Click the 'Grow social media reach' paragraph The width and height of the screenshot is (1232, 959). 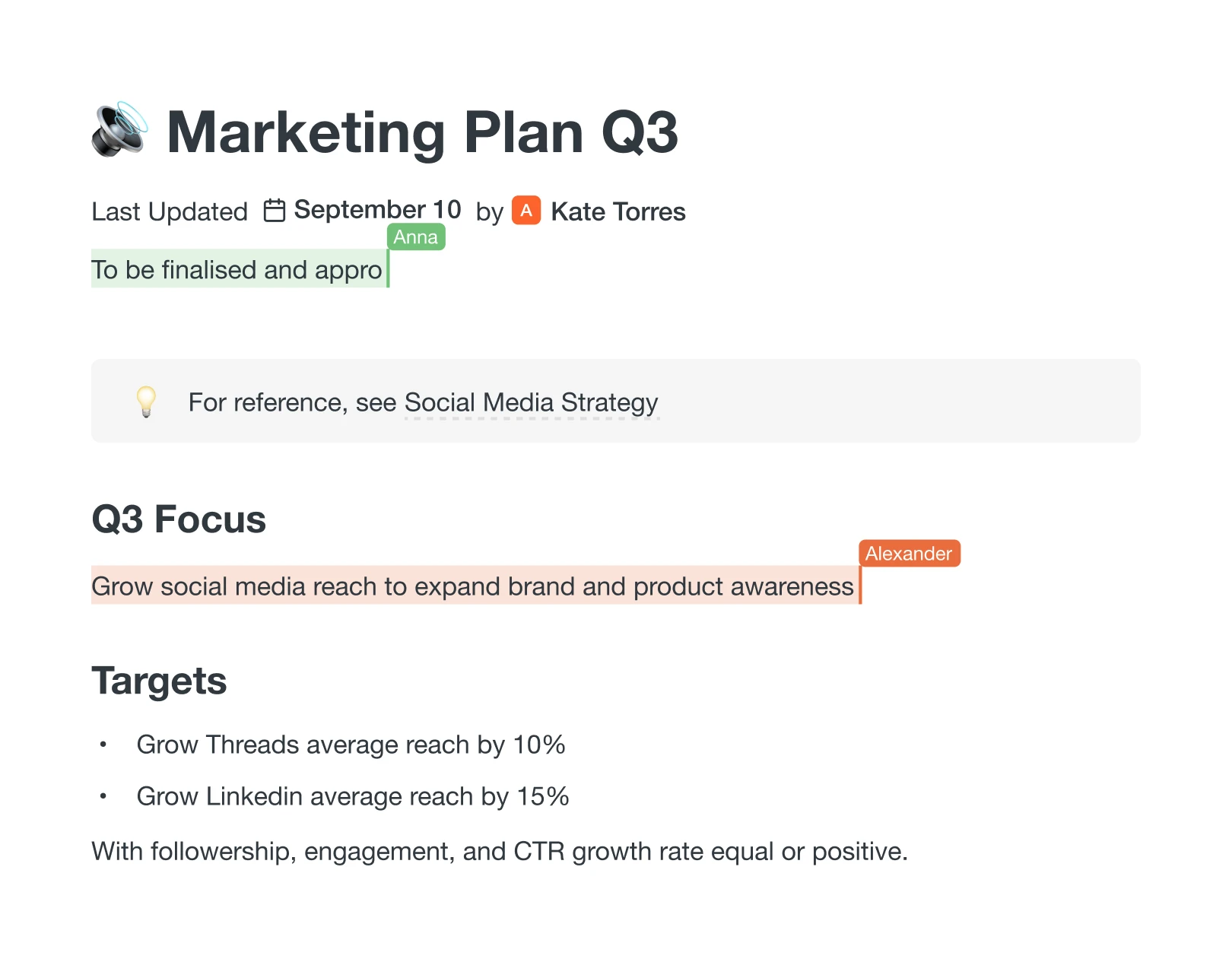[x=472, y=586]
